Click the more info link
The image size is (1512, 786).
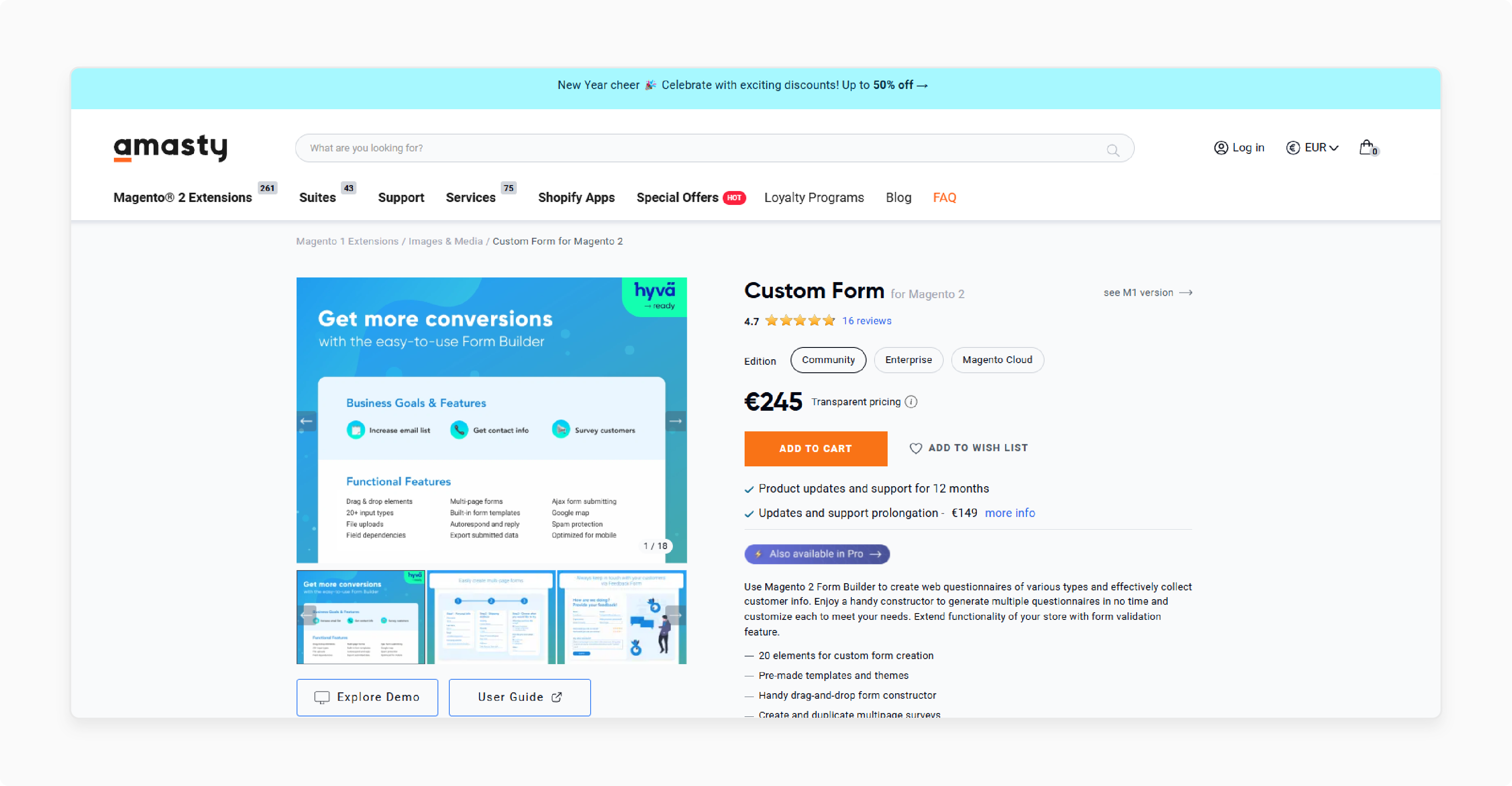point(1010,513)
